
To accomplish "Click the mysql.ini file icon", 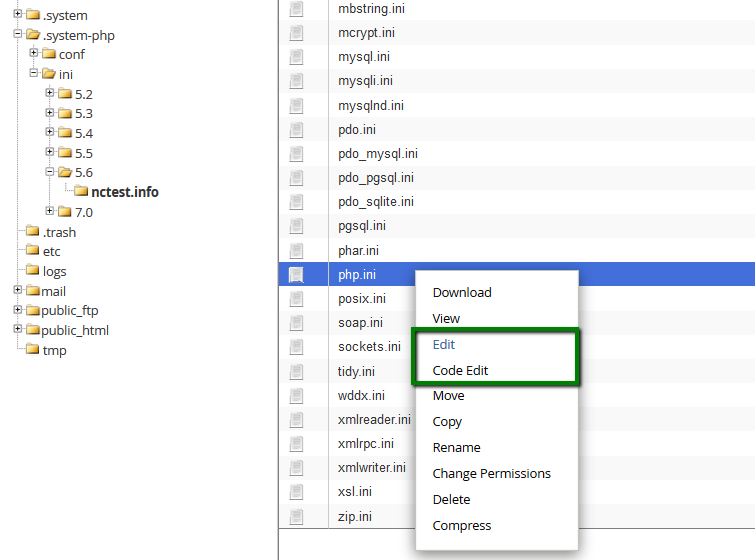I will pos(296,57).
